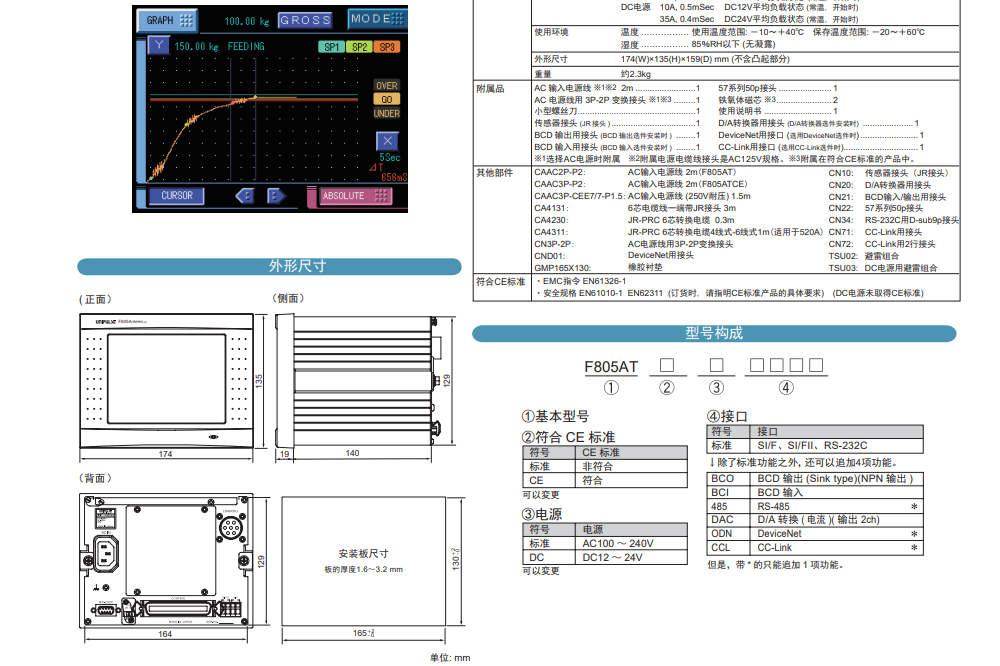Select the orange SP3 indicator
The width and height of the screenshot is (1000, 666).
[386, 47]
